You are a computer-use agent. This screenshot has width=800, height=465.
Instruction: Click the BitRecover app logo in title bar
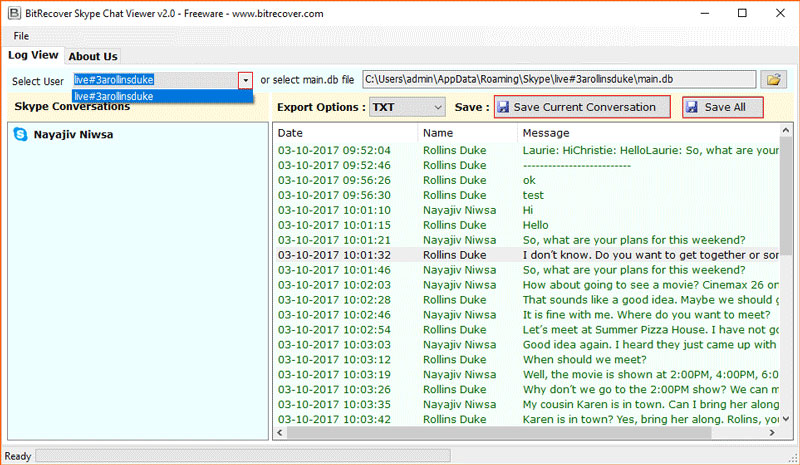click(14, 13)
